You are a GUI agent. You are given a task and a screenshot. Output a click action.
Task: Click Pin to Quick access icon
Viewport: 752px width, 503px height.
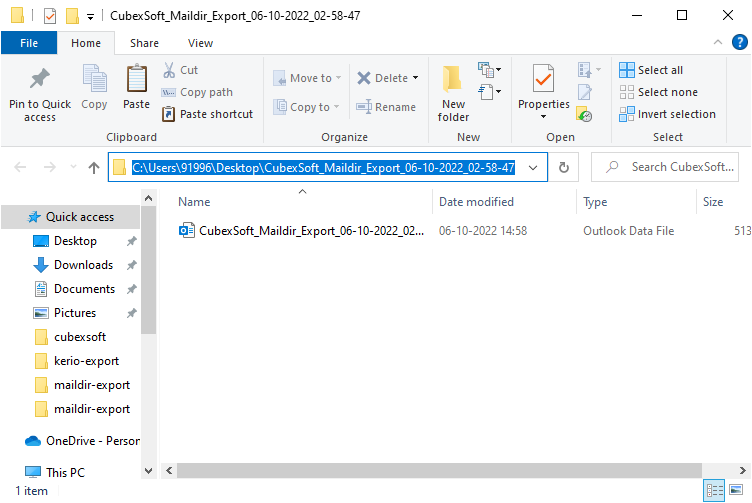pyautogui.click(x=40, y=79)
